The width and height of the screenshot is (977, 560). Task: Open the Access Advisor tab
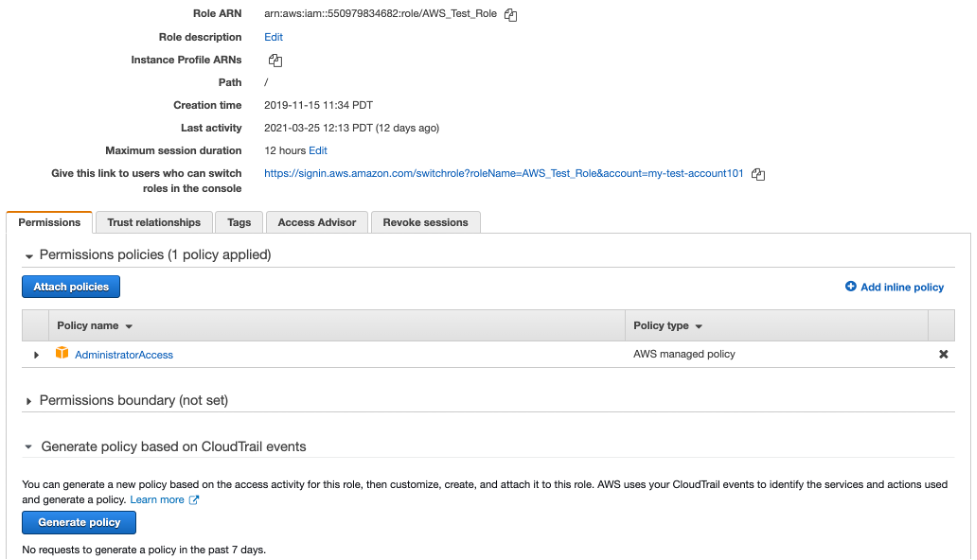coord(316,222)
